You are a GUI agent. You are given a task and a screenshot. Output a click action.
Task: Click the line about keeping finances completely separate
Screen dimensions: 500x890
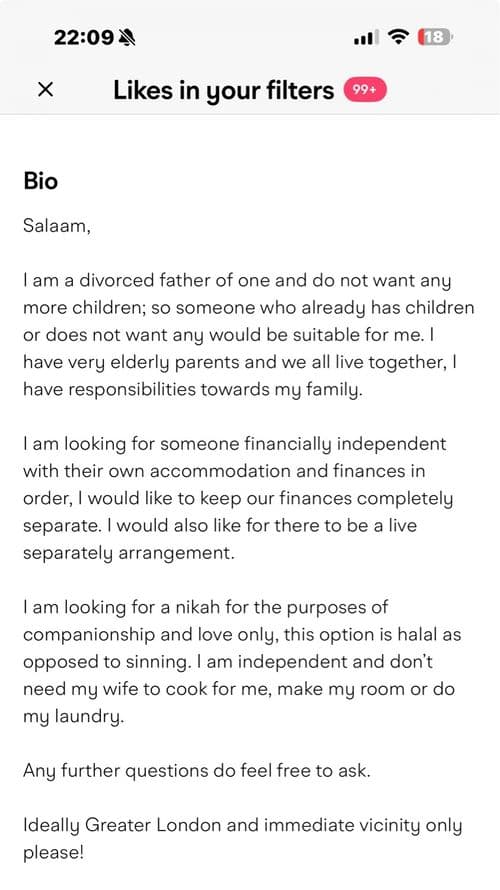[x=238, y=498]
